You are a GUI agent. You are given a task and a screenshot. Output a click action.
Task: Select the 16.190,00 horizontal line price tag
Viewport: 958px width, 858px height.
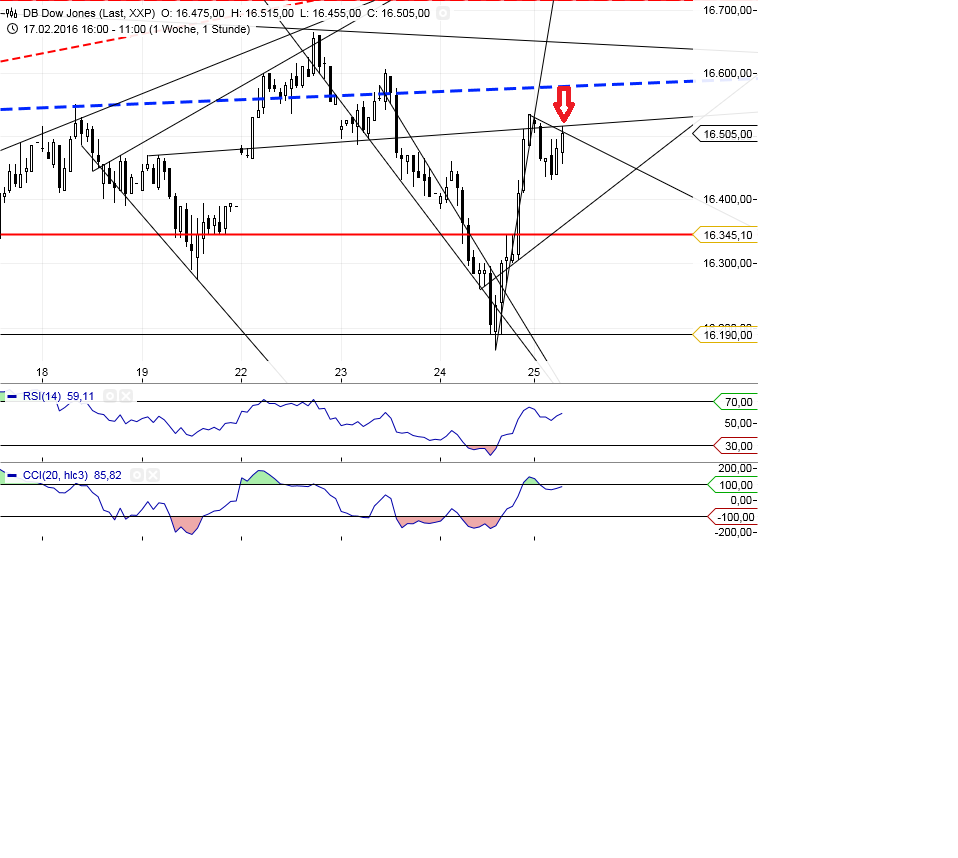[727, 335]
